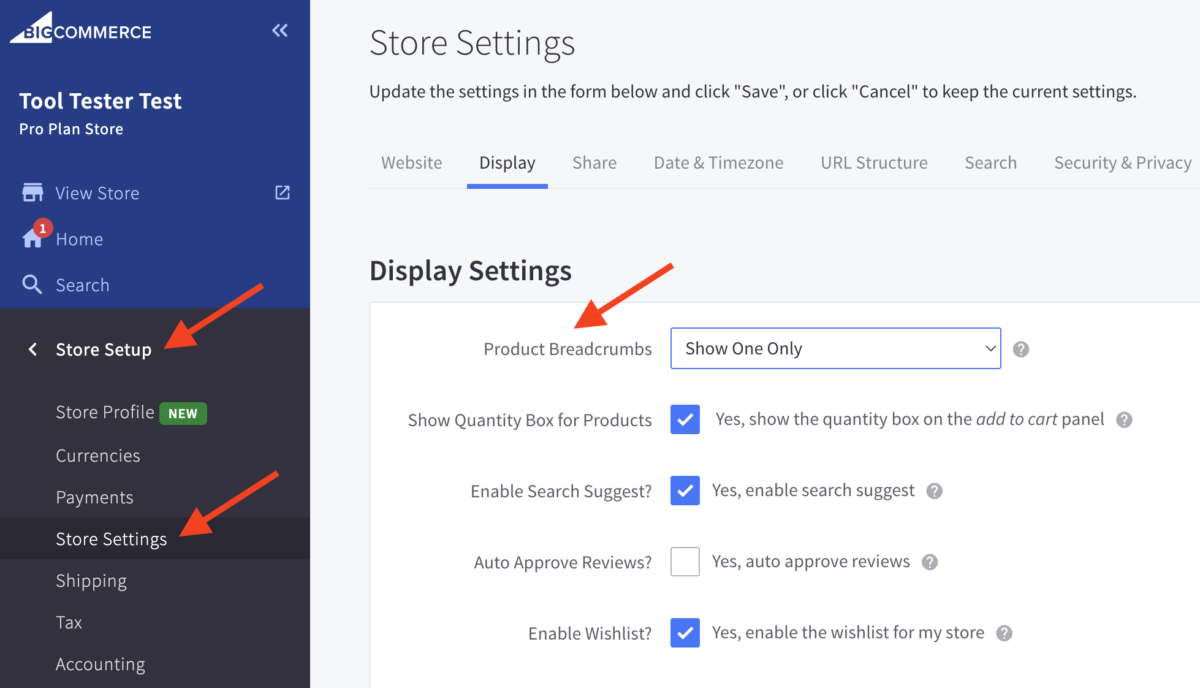The height and width of the screenshot is (688, 1200).
Task: Open the URL Structure tab
Action: point(874,163)
